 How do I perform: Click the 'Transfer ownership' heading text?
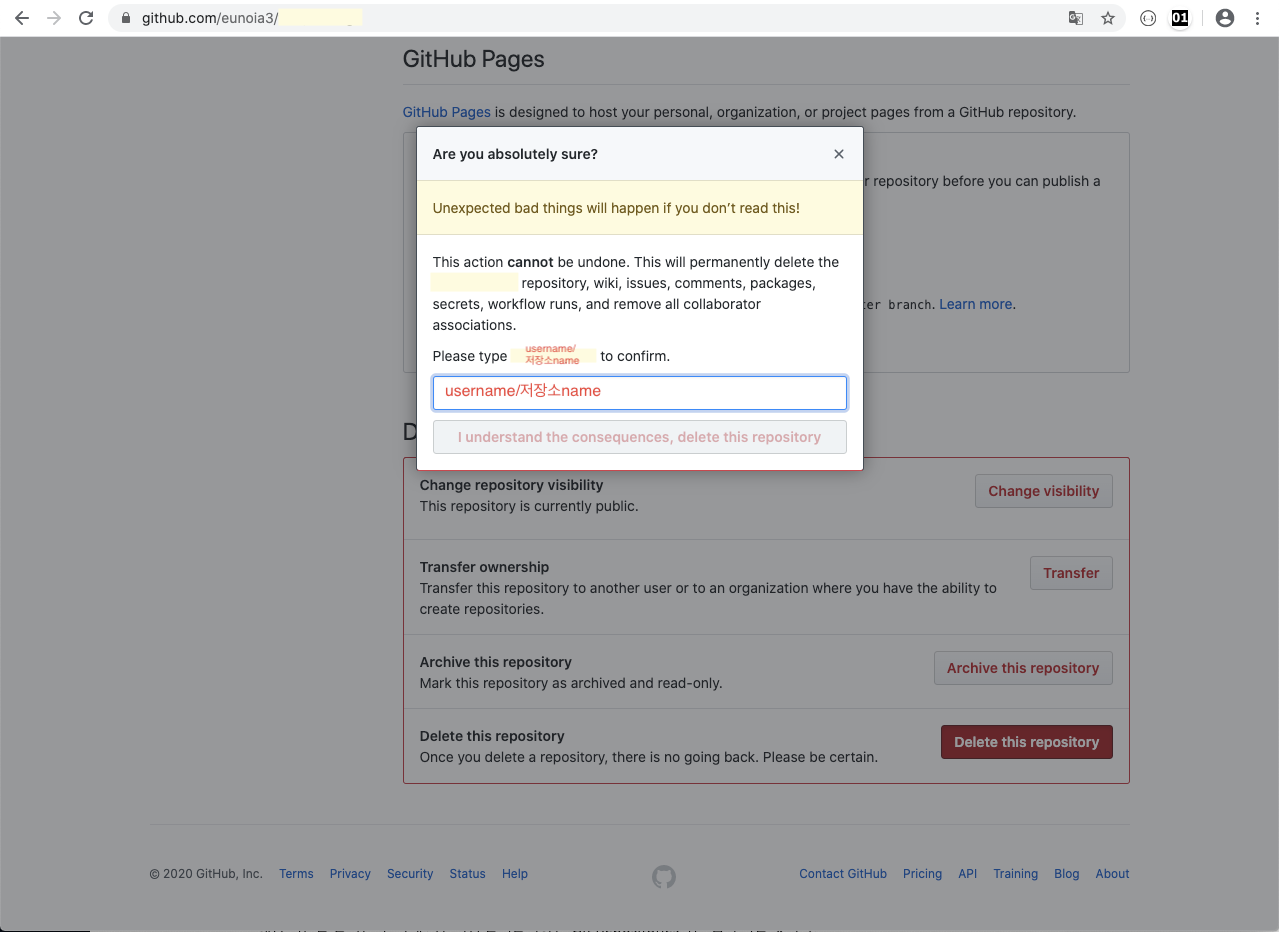click(x=484, y=567)
